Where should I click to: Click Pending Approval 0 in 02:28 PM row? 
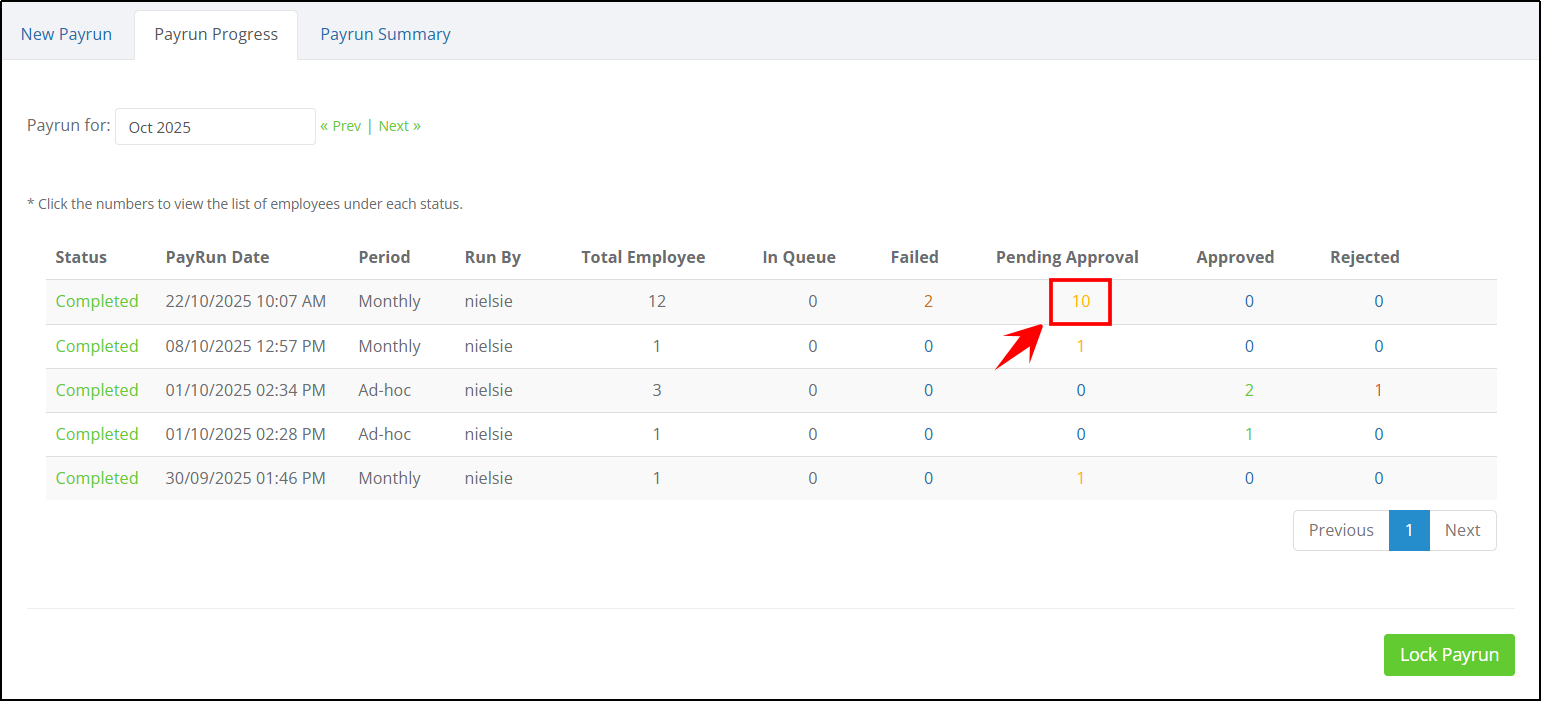1081,434
